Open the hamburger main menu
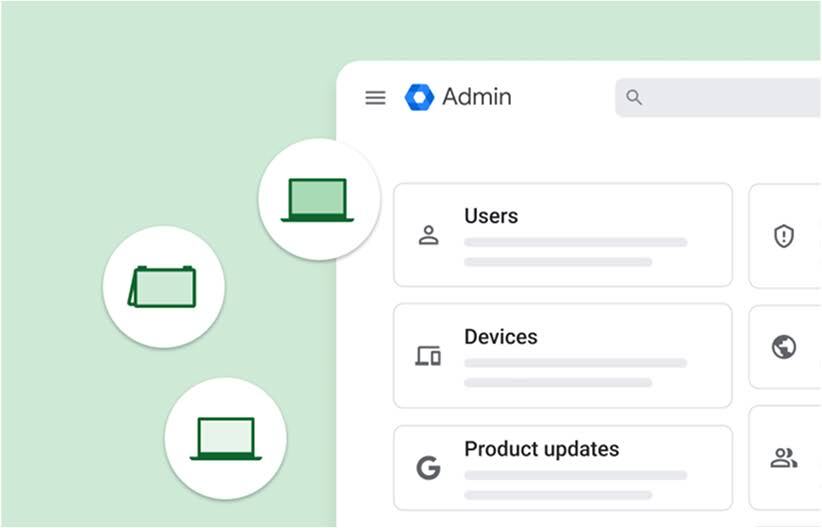822x528 pixels. 375,97
